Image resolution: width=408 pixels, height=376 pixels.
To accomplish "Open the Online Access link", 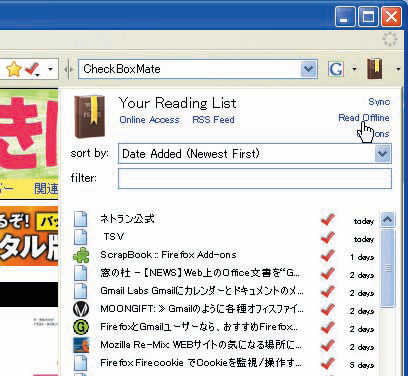I will (x=149, y=120).
